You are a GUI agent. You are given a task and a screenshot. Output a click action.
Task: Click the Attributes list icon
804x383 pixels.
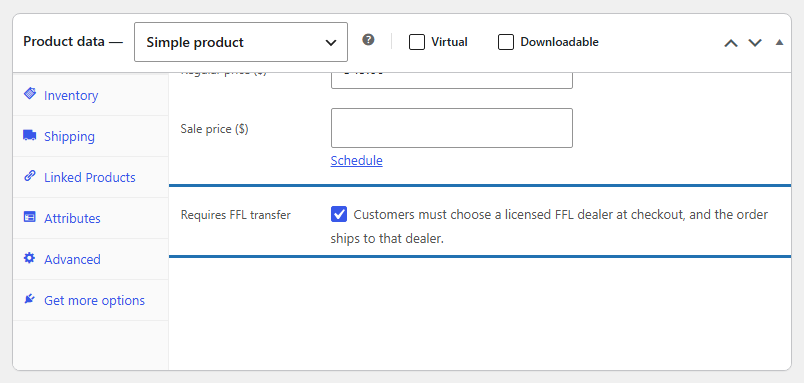click(x=30, y=217)
